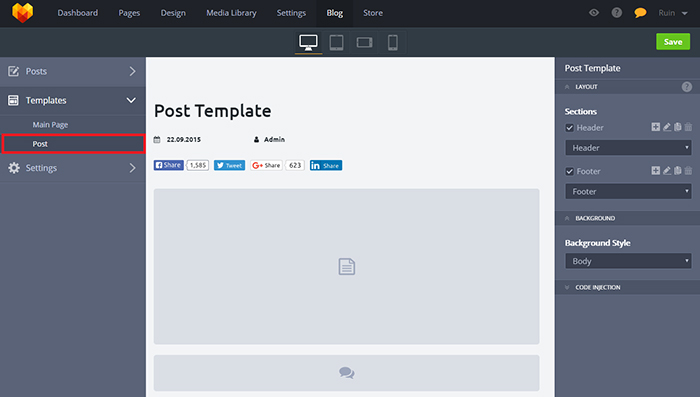Select the post content placeholder block

click(346, 267)
